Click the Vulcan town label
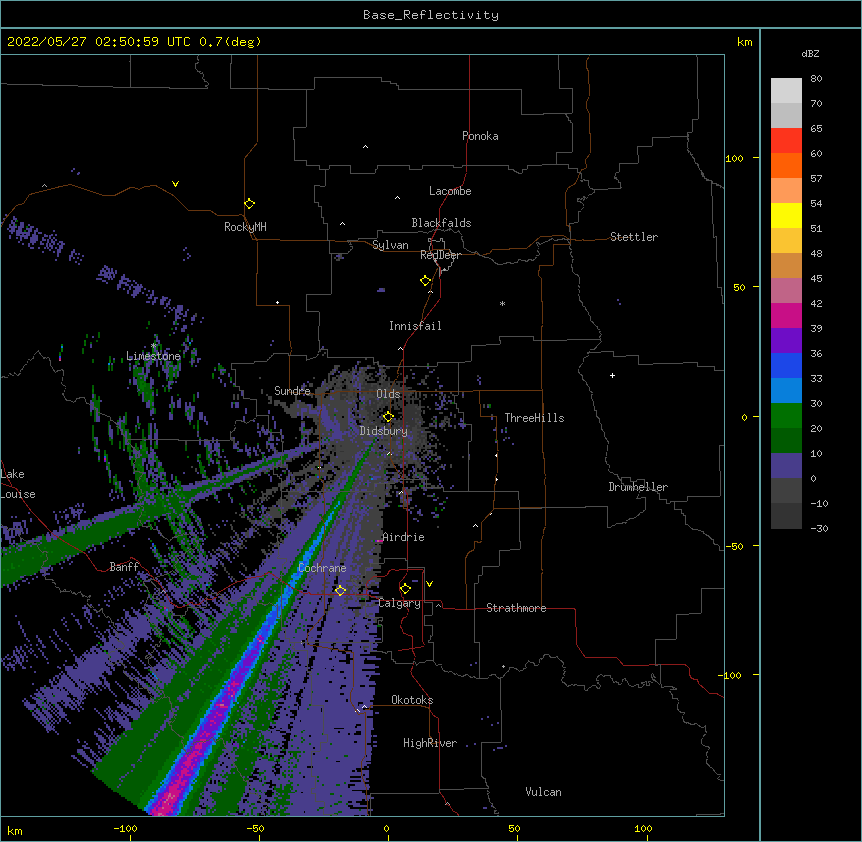862x842 pixels. 543,792
